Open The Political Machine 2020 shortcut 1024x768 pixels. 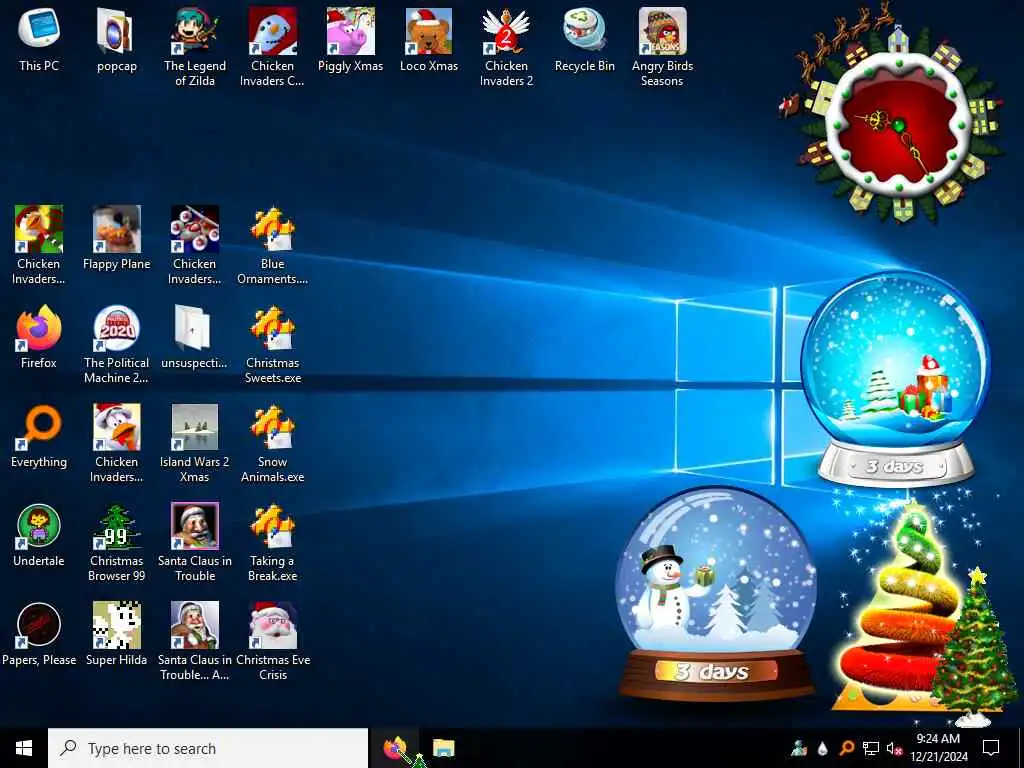tap(116, 344)
